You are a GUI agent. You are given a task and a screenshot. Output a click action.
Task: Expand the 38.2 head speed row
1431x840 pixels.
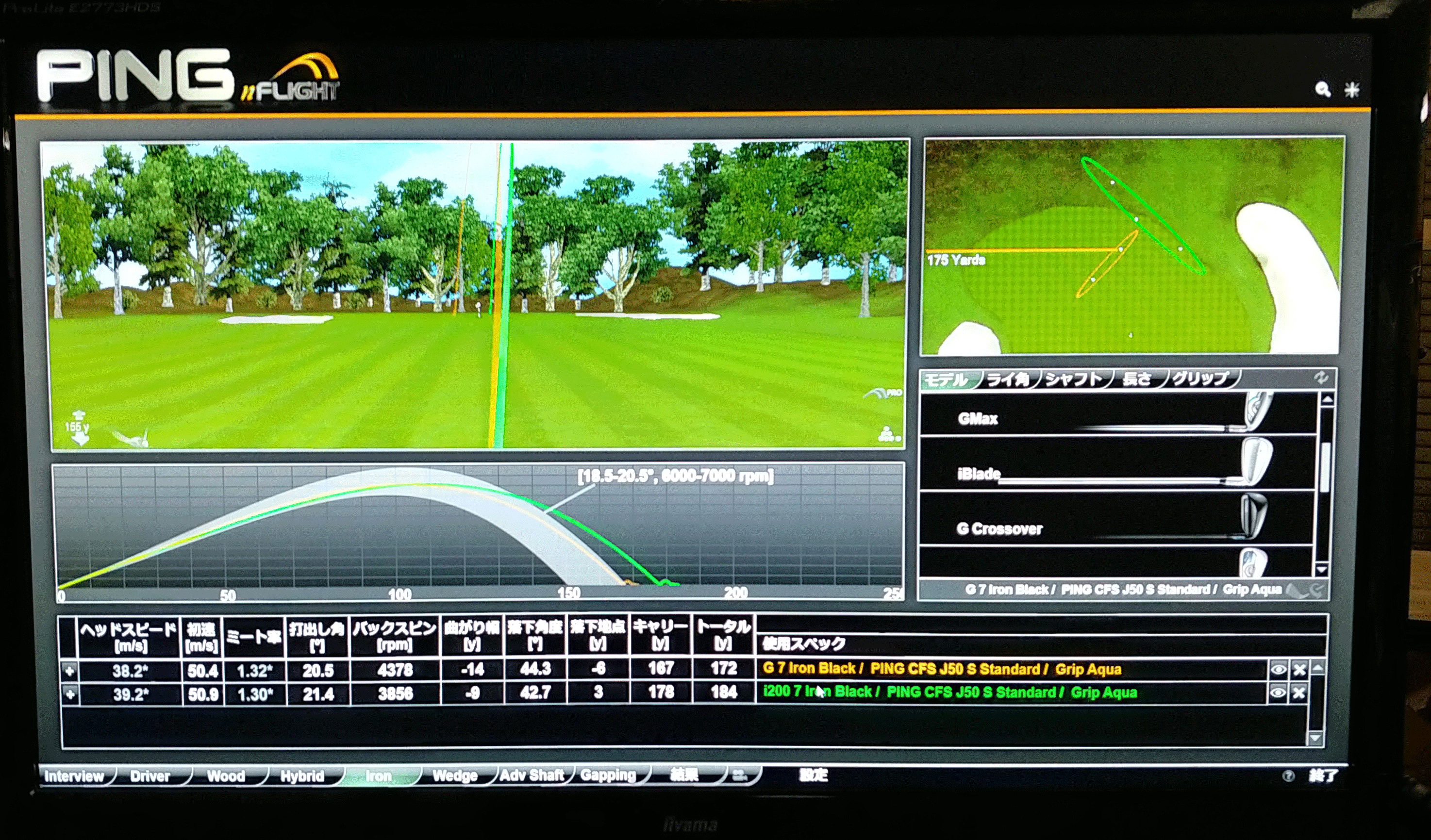coord(69,671)
